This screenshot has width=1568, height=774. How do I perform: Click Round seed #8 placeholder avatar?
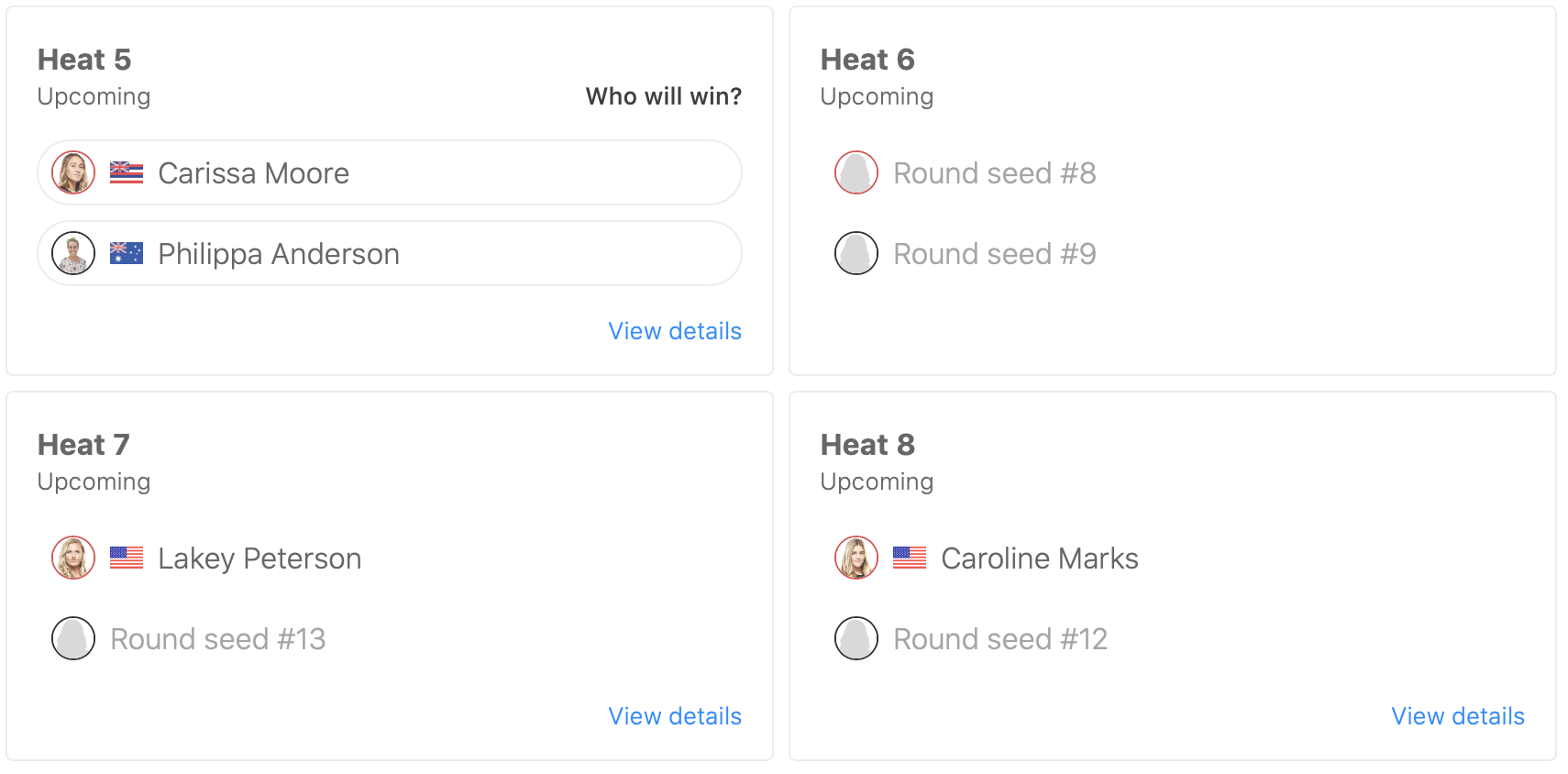point(856,172)
